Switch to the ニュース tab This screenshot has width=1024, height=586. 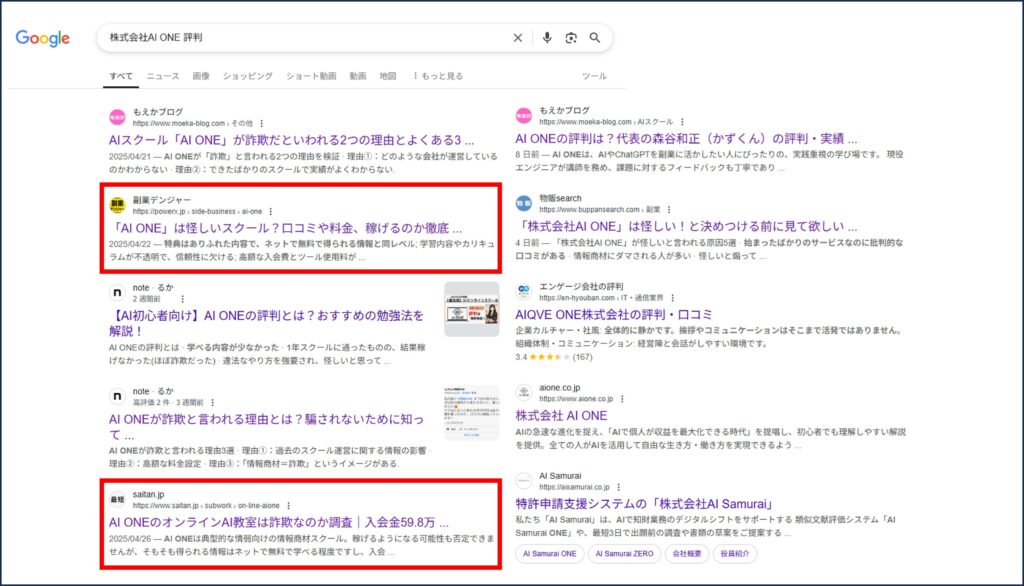(x=163, y=76)
